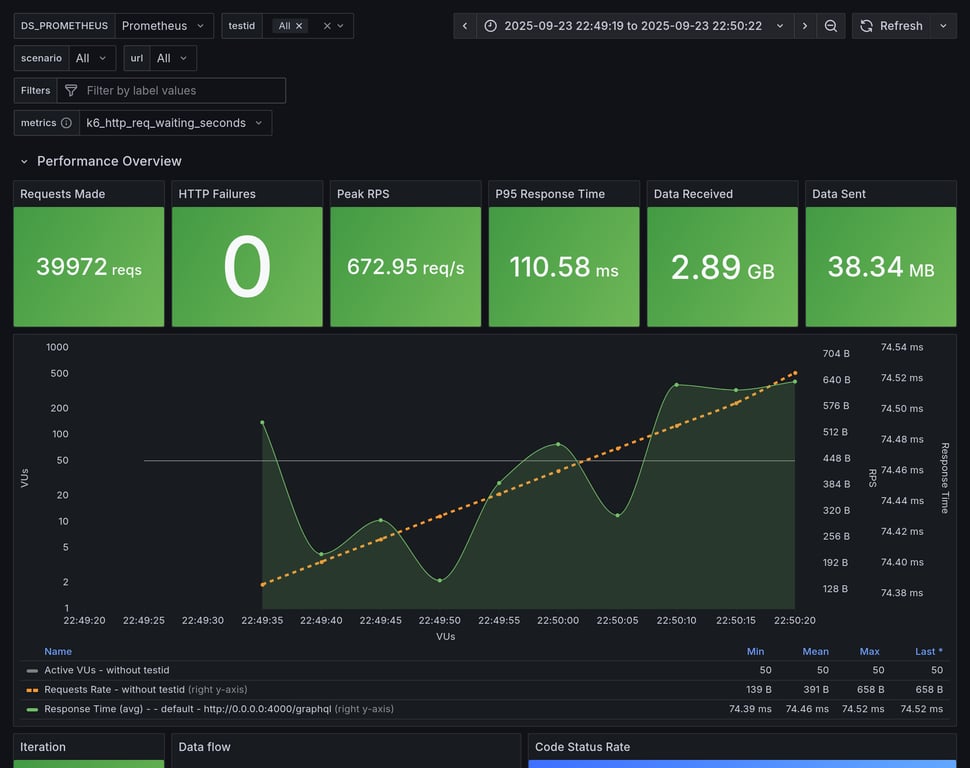Click the Response Time green legend swatch

coord(32,709)
